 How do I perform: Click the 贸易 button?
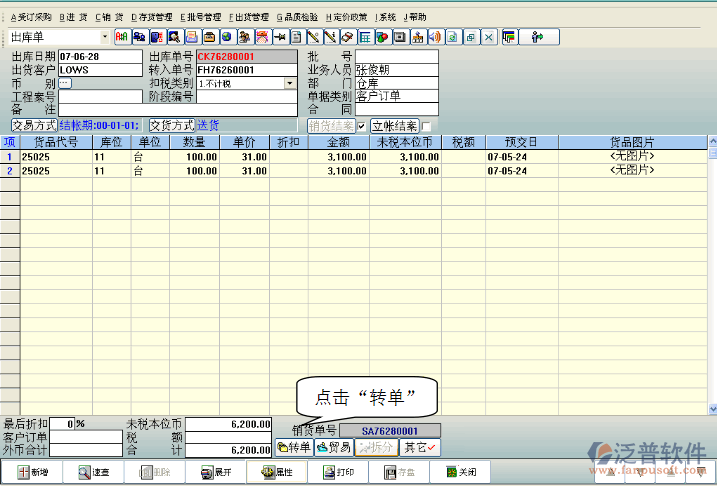coord(335,448)
